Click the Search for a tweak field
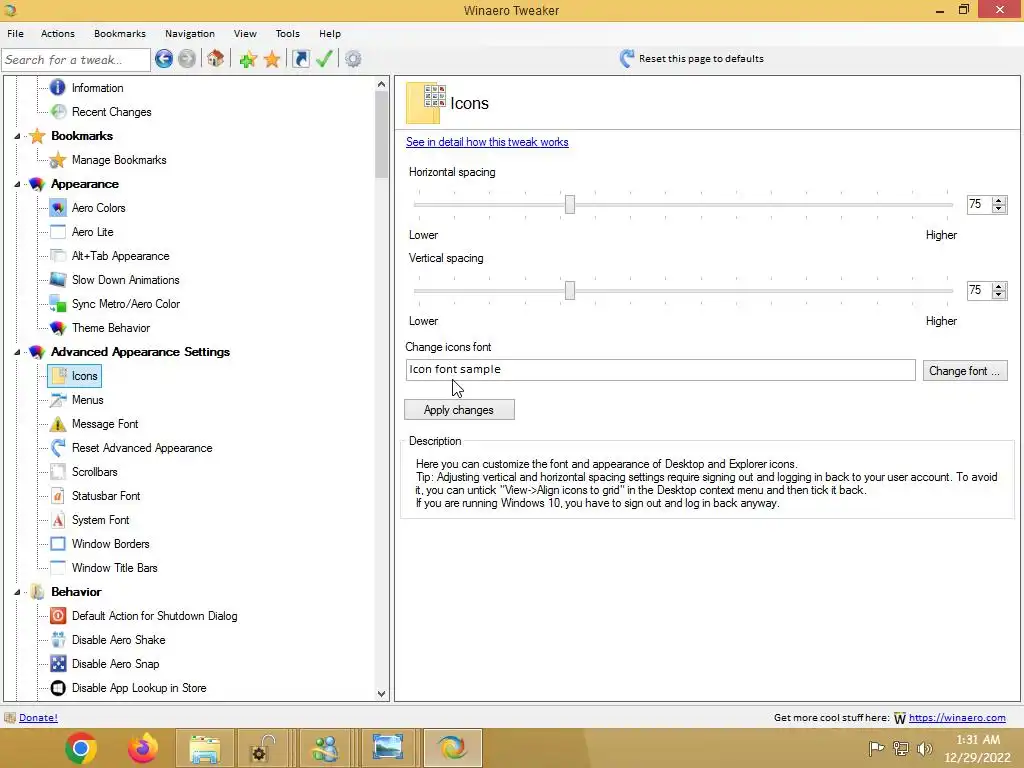Image resolution: width=1024 pixels, height=768 pixels. tap(76, 59)
